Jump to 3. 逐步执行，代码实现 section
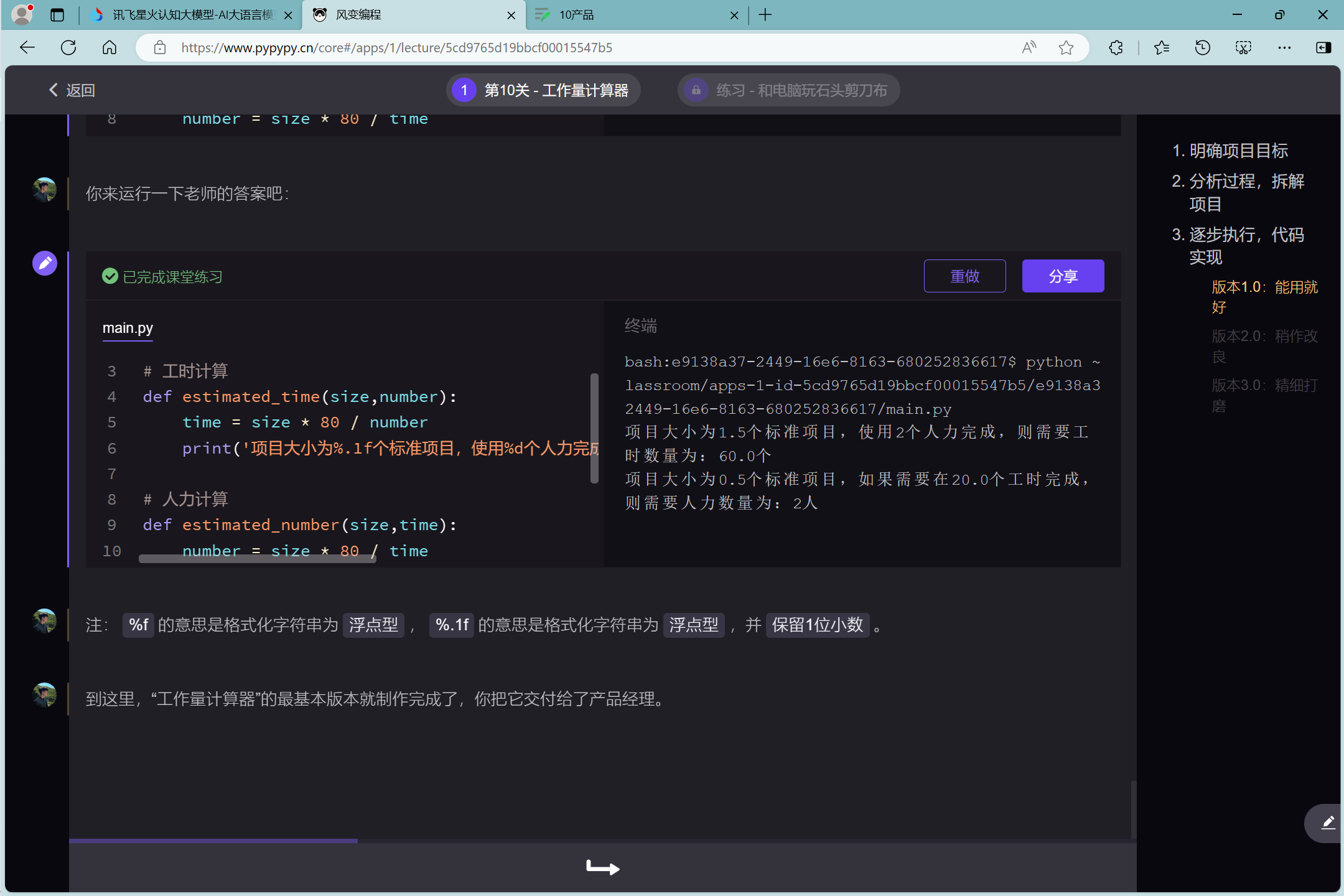Viewport: 1344px width, 896px height. (1238, 246)
